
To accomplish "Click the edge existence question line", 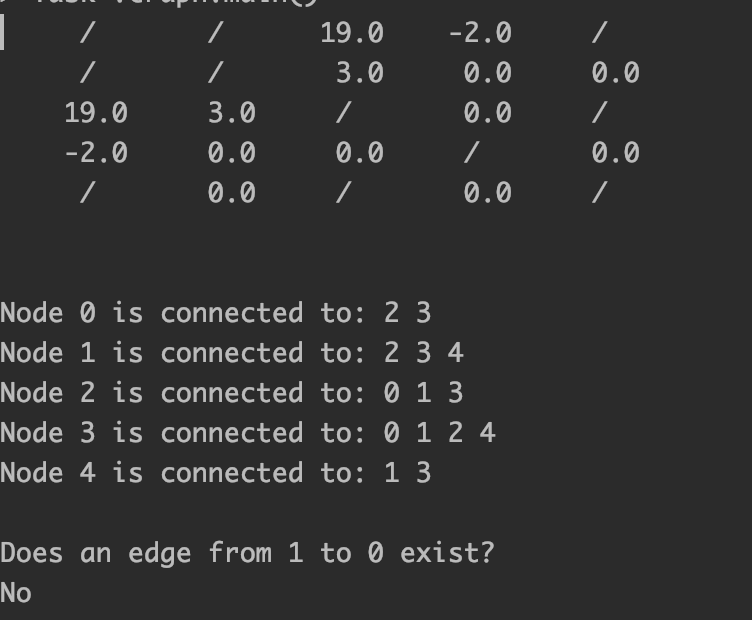I will 247,552.
